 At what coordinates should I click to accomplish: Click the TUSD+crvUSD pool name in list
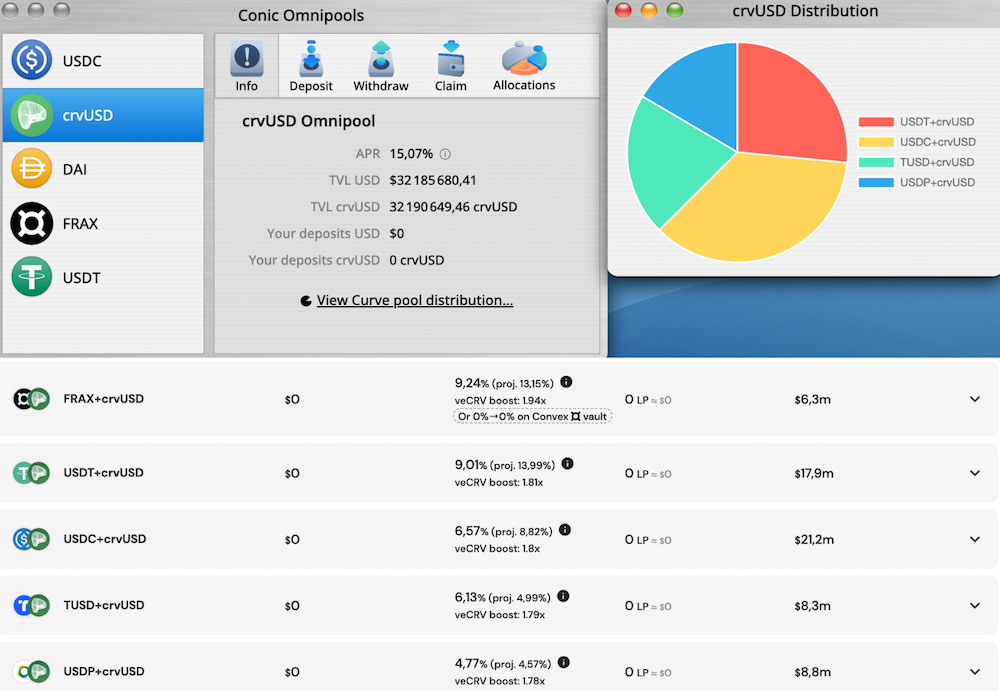coord(104,605)
